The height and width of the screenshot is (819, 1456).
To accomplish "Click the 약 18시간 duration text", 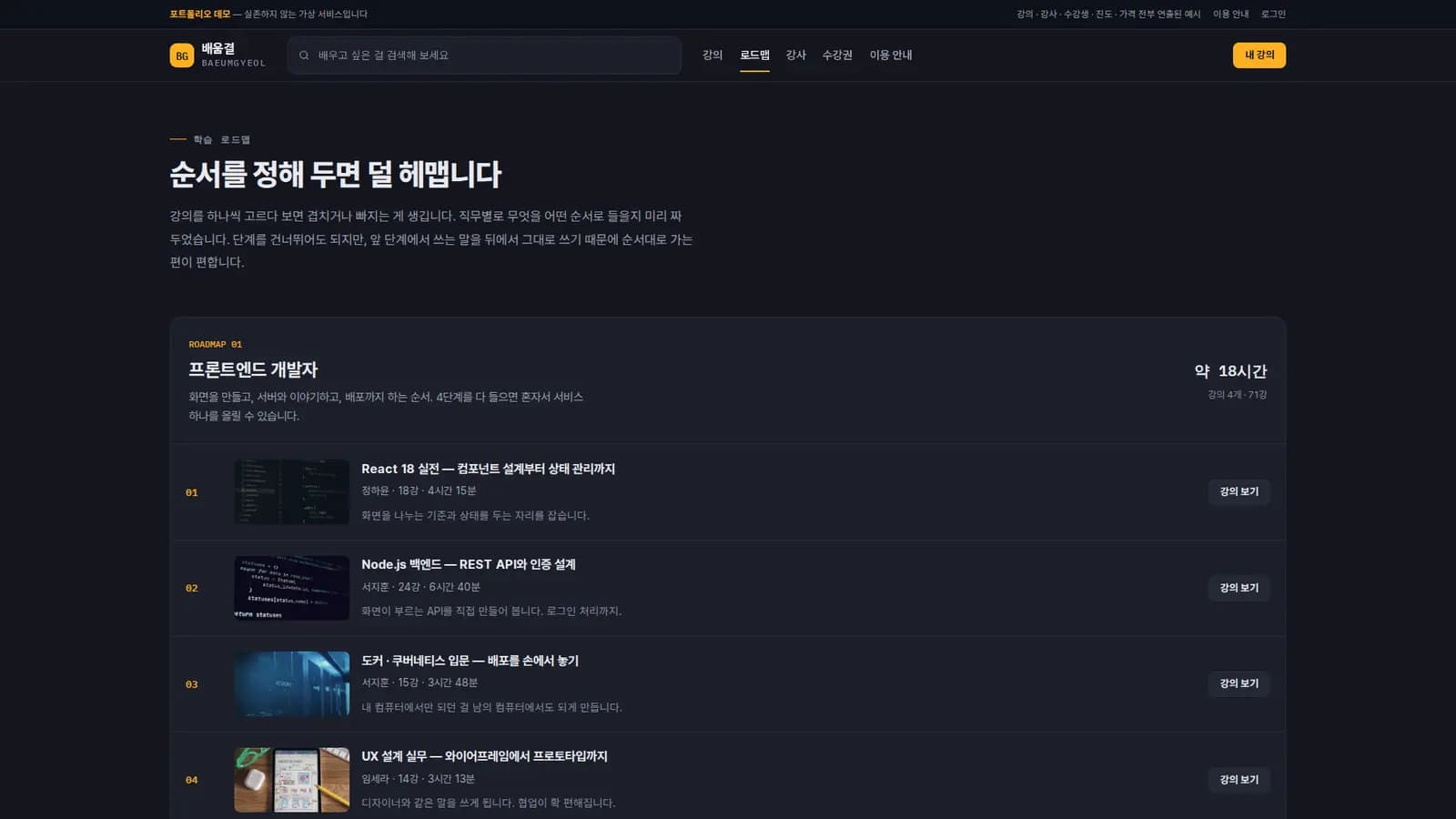I will pyautogui.click(x=1230, y=371).
